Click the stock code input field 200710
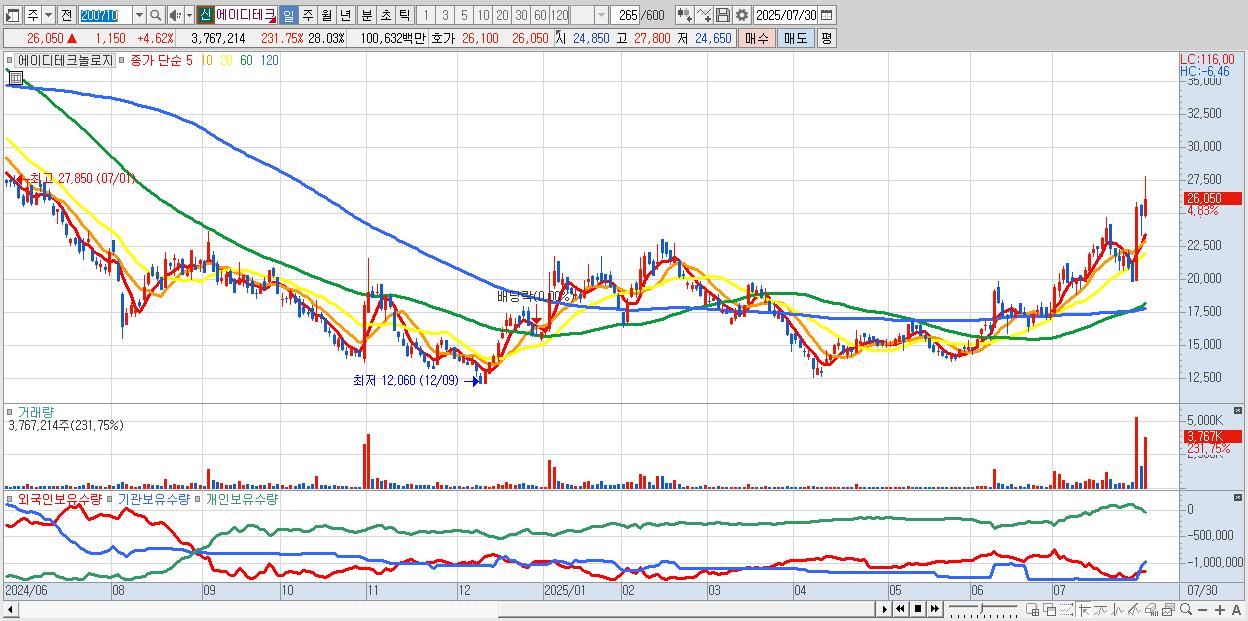 click(x=105, y=15)
